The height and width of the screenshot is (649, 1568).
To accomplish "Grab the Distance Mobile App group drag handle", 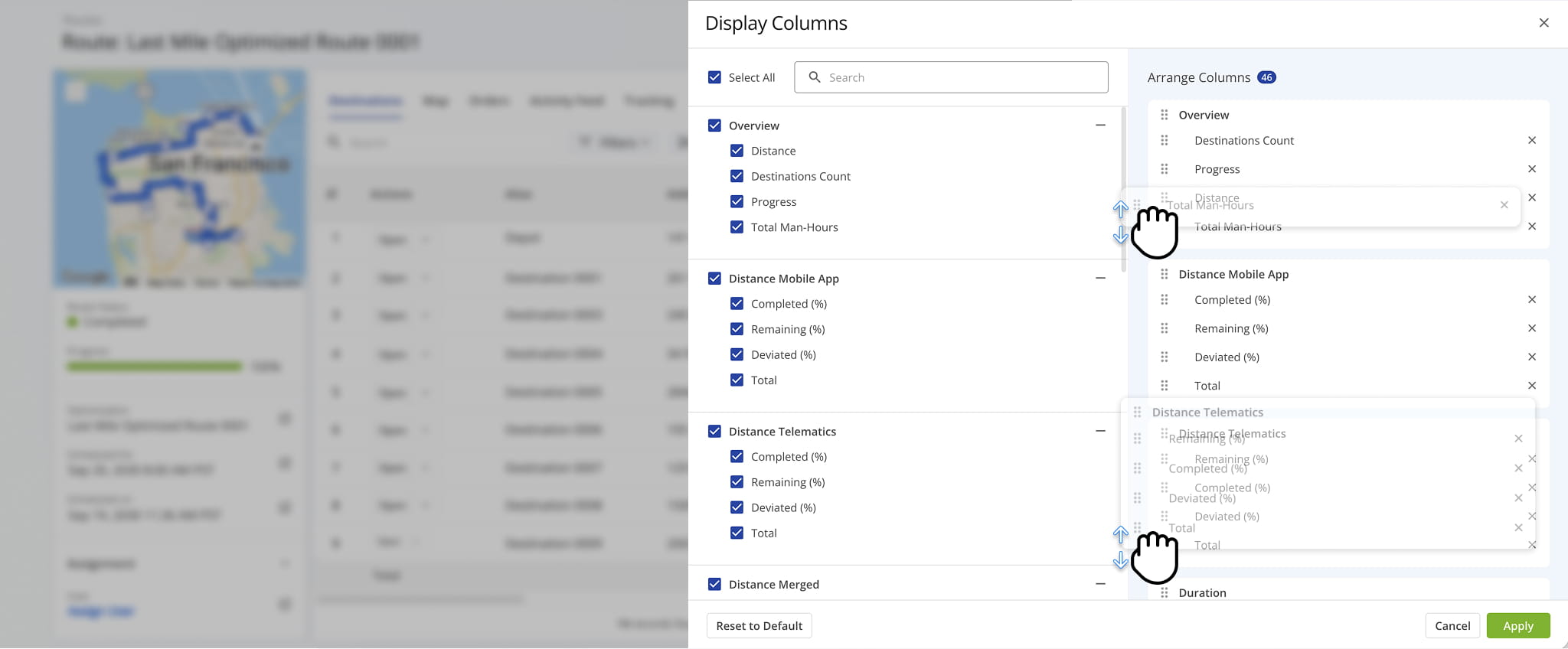I will [1164, 274].
